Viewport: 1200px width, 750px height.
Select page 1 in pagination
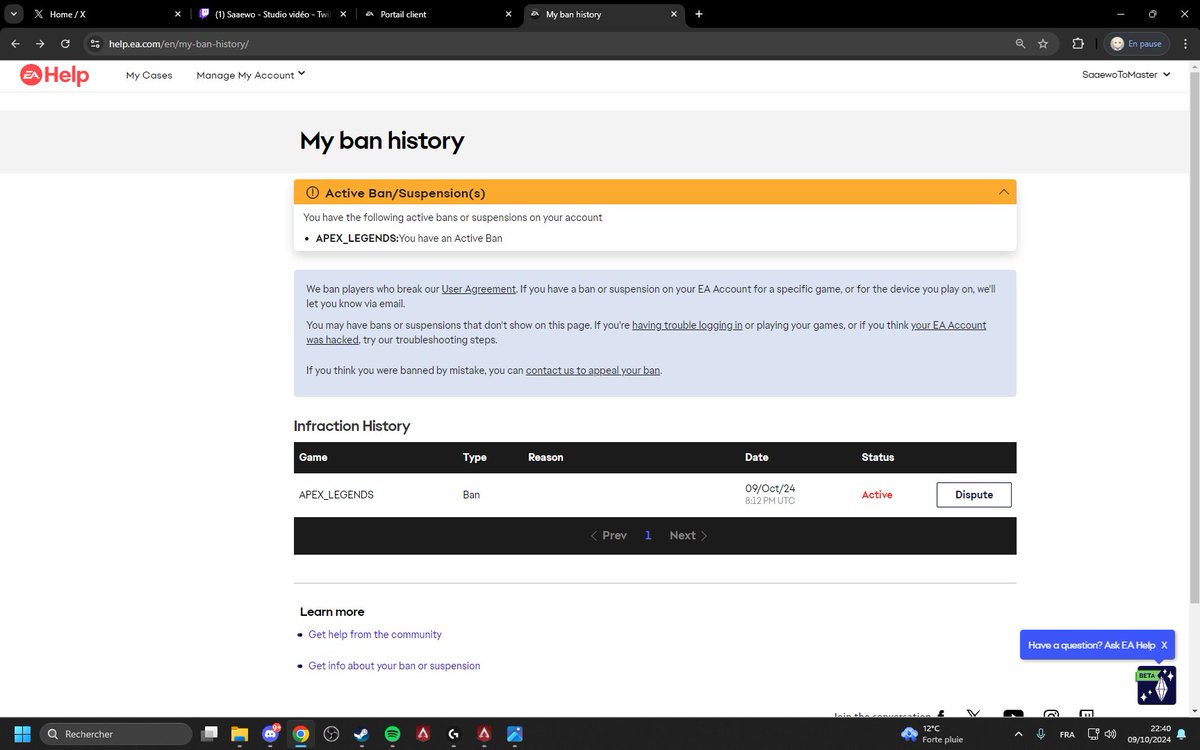(x=648, y=536)
